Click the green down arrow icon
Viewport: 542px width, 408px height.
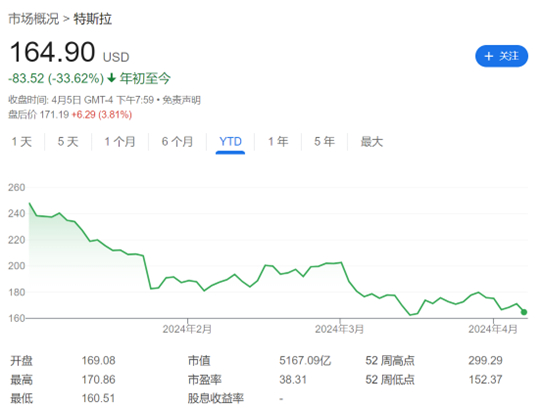pyautogui.click(x=111, y=78)
